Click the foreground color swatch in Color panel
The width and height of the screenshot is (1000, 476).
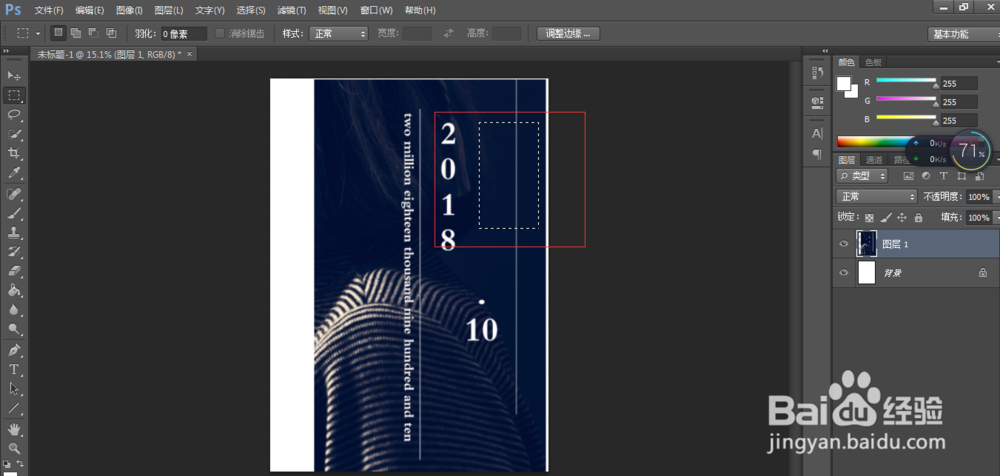(x=844, y=83)
